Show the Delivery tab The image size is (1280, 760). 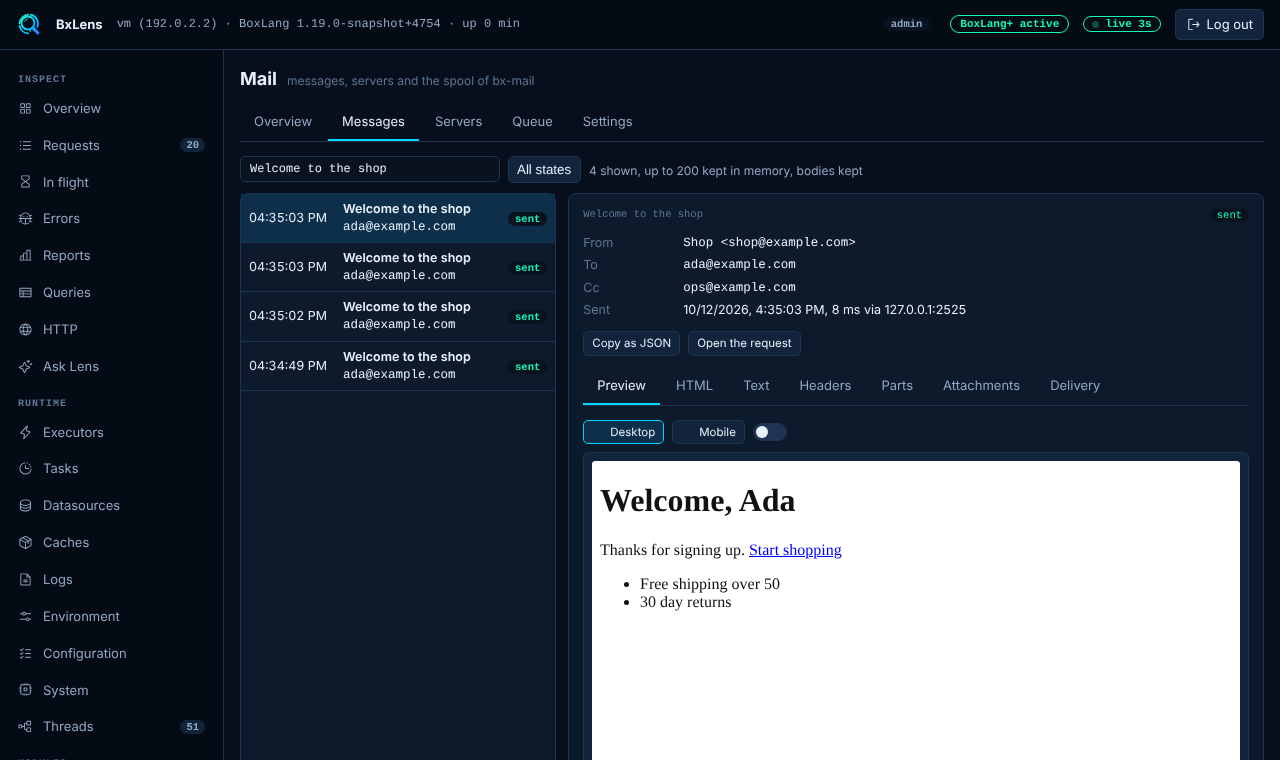1075,385
